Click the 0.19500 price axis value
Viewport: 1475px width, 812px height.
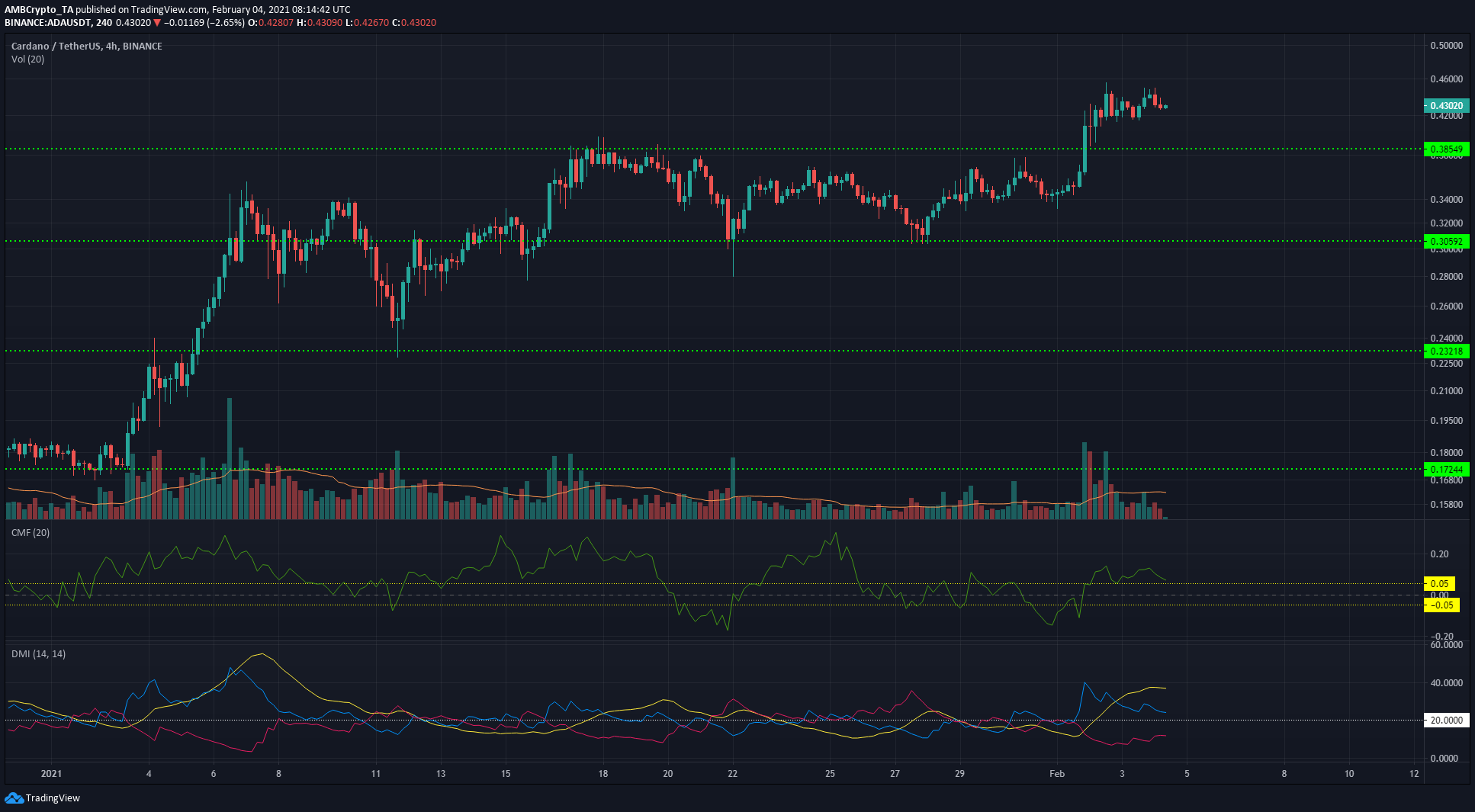click(1446, 421)
